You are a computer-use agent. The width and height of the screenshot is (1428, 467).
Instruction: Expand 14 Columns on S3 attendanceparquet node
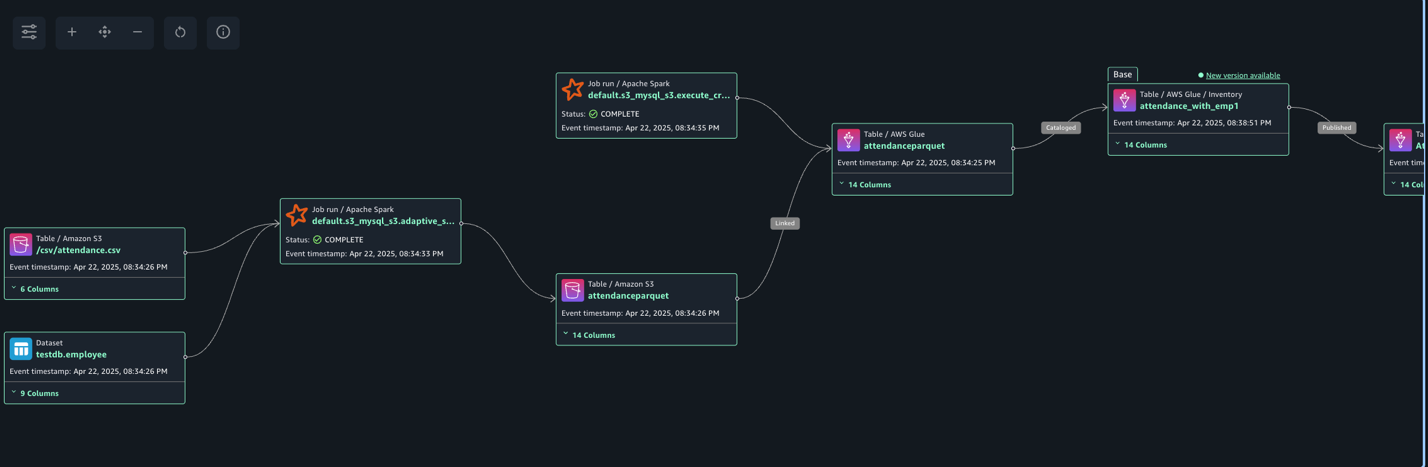click(x=589, y=335)
